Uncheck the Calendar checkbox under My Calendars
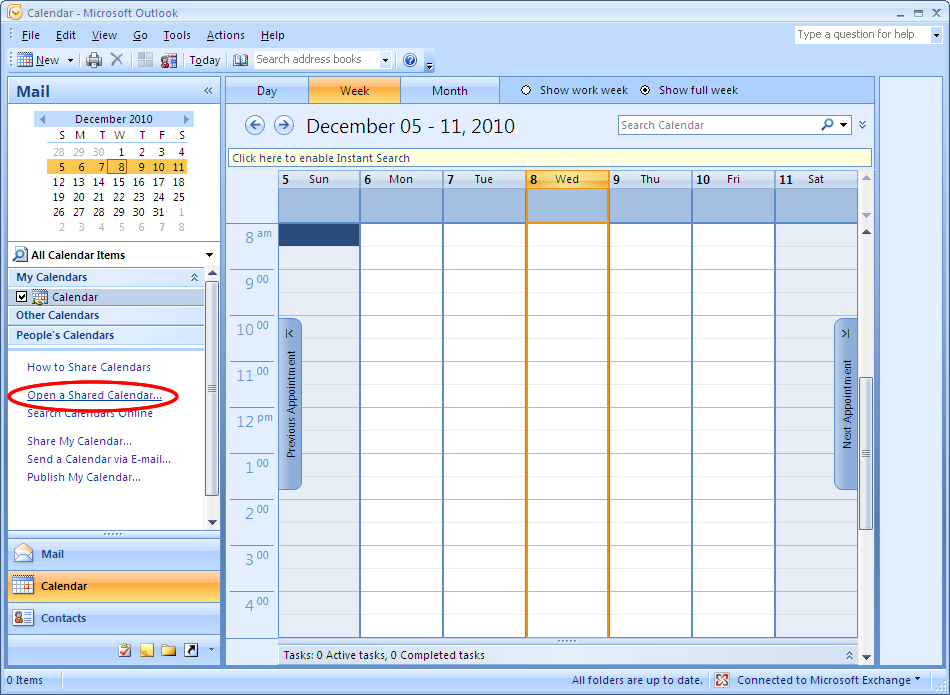 [22, 297]
